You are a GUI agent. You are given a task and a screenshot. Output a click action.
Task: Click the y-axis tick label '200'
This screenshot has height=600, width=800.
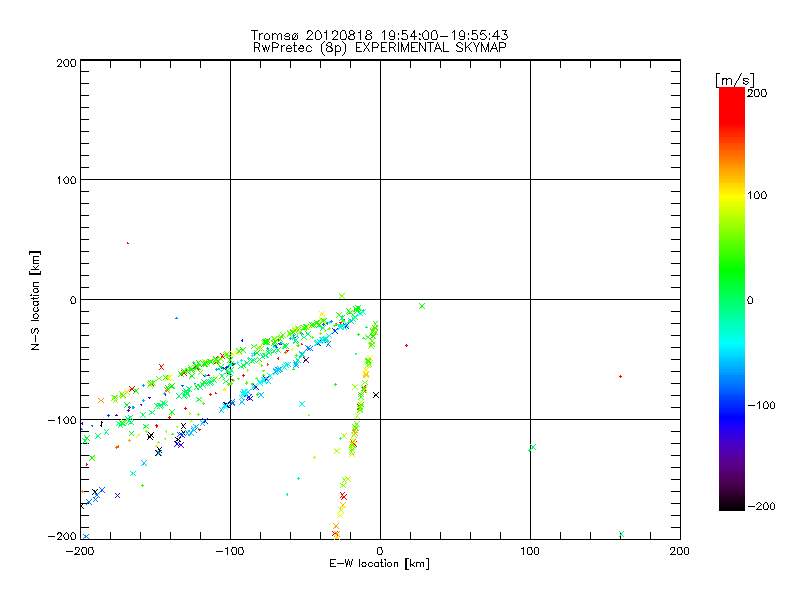(x=66, y=63)
